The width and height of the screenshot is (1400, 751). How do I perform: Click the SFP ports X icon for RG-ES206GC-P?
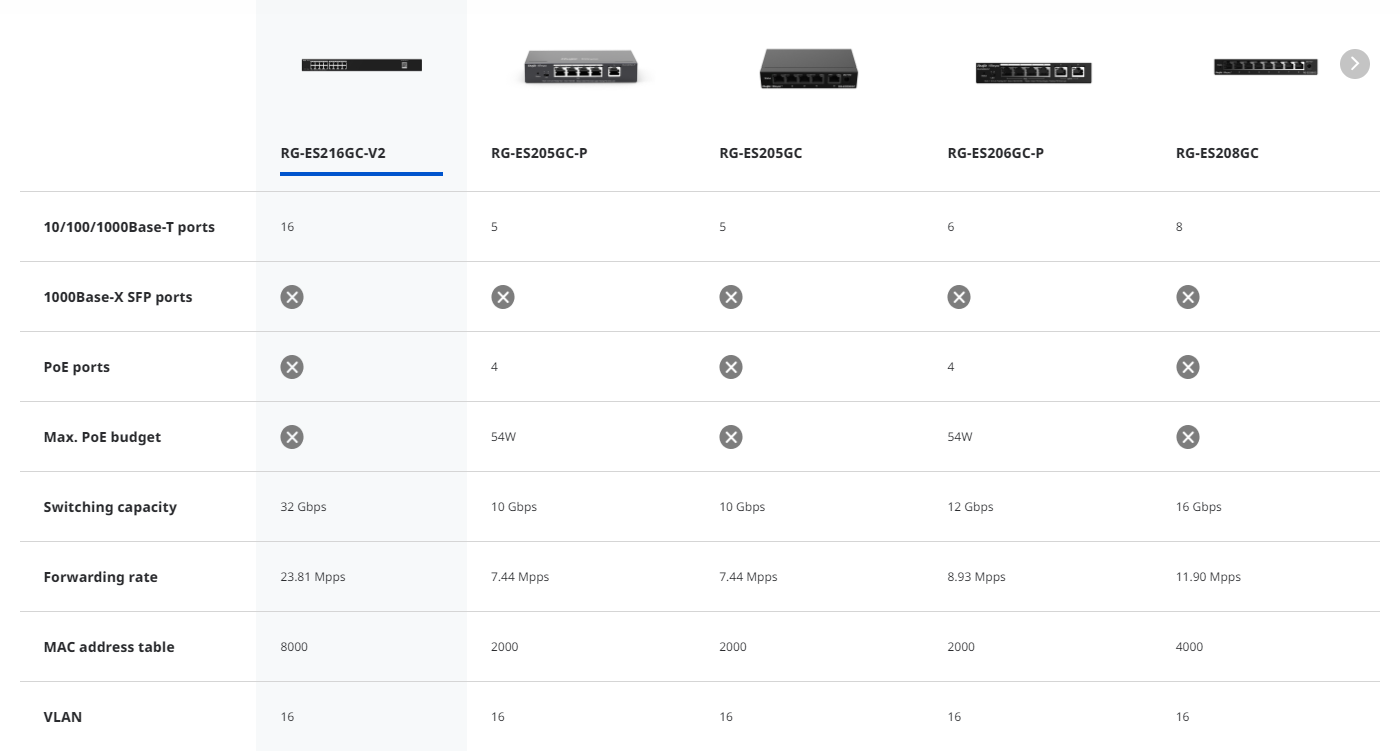tap(958, 297)
